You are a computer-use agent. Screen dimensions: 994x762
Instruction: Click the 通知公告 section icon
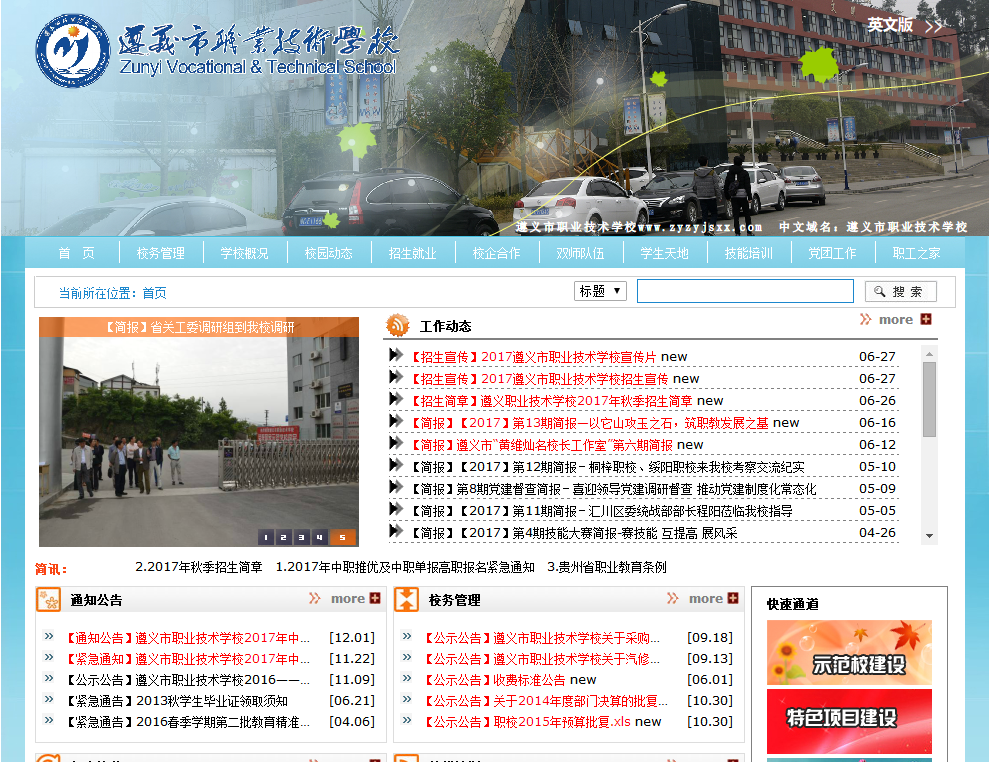coord(48,600)
